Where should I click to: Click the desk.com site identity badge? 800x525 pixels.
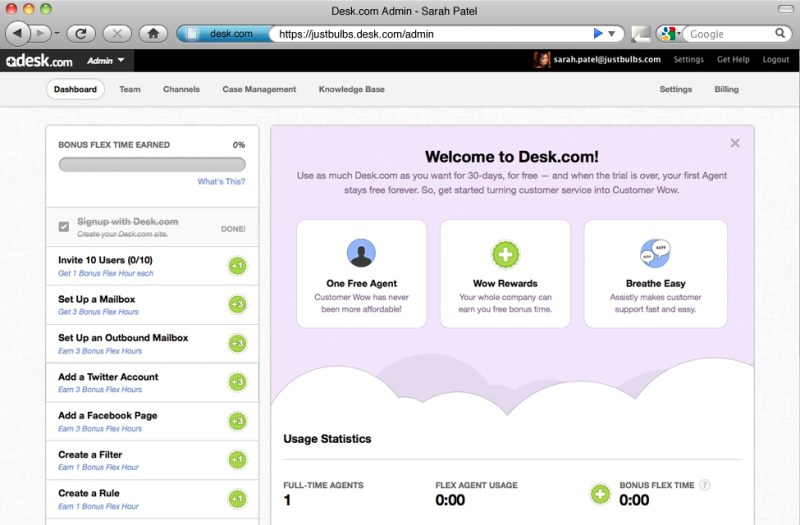224,34
